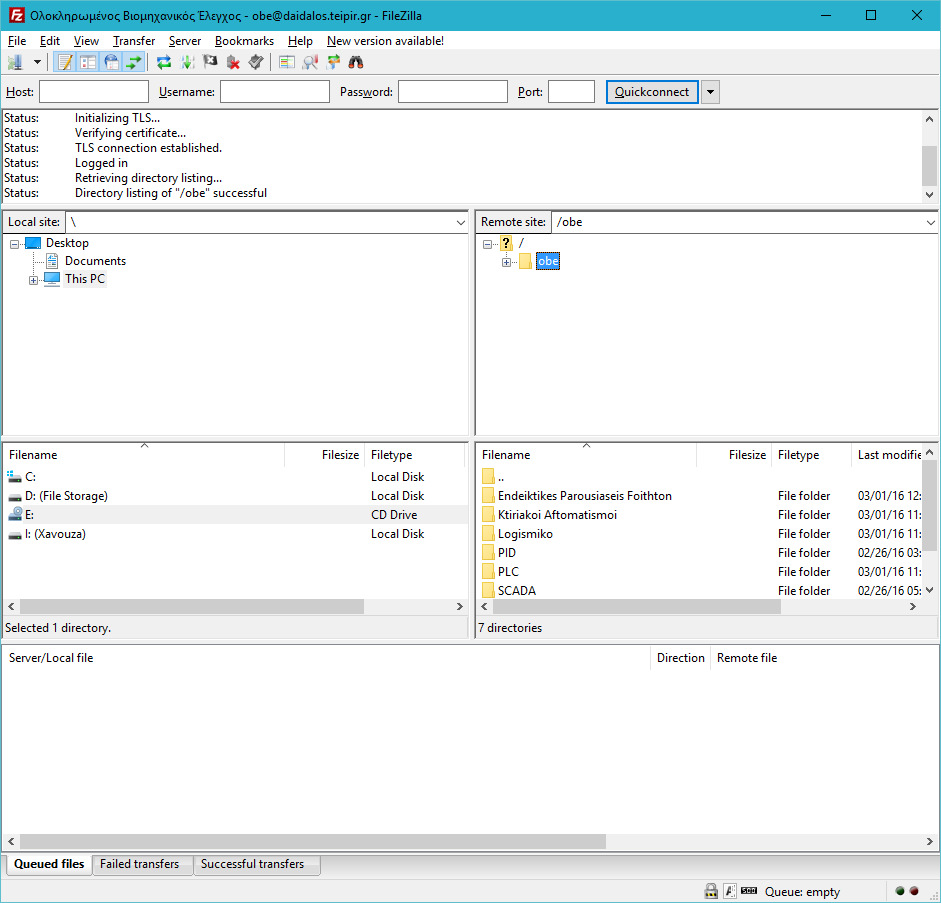The height and width of the screenshot is (903, 941).
Task: Click the Quickconnect button
Action: coord(652,92)
